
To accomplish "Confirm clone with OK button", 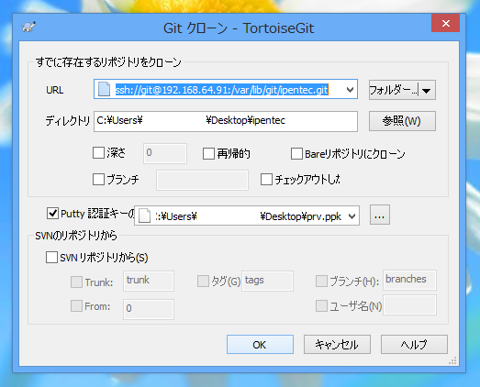I will point(260,344).
